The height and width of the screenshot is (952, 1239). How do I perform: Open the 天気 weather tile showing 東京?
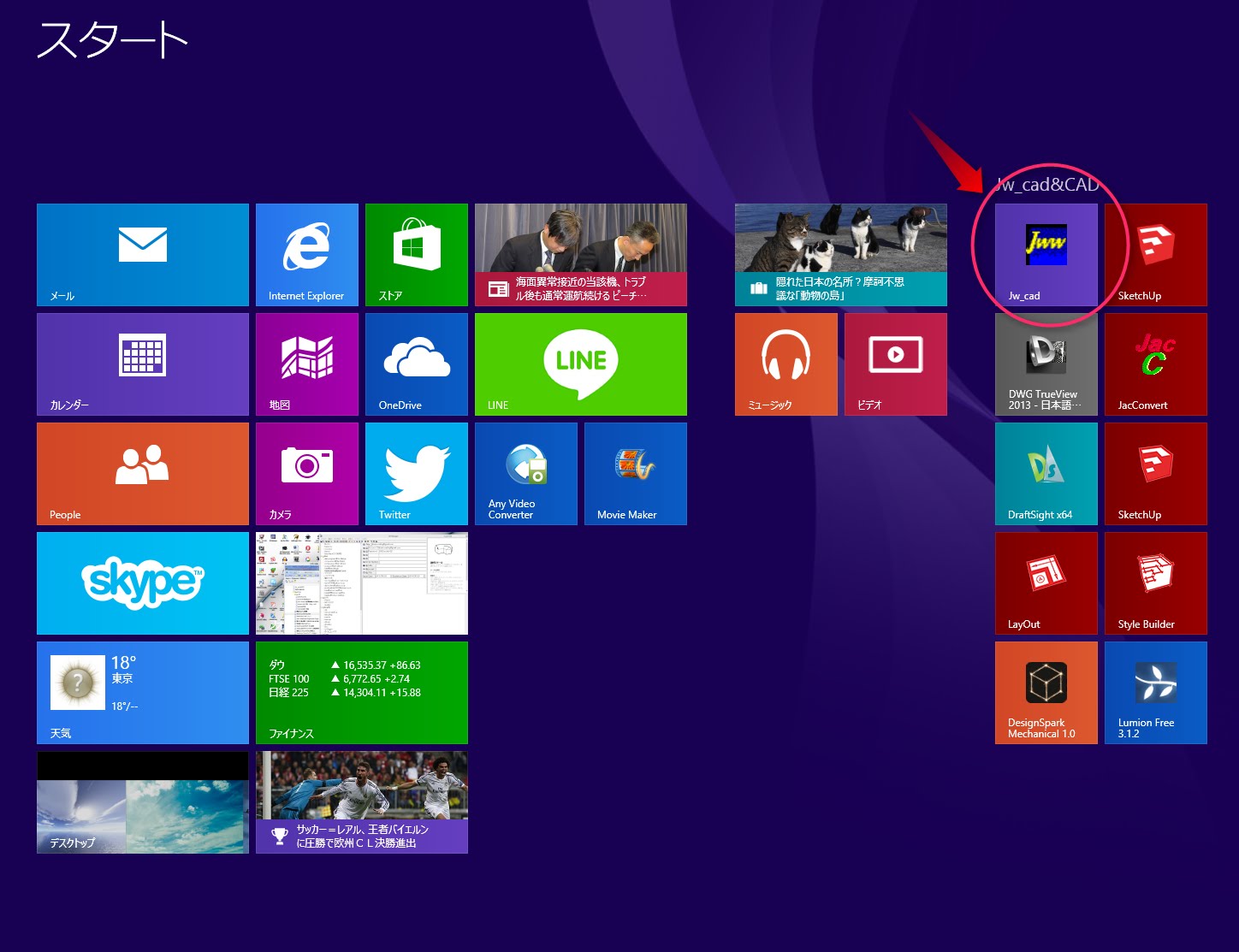click(143, 693)
